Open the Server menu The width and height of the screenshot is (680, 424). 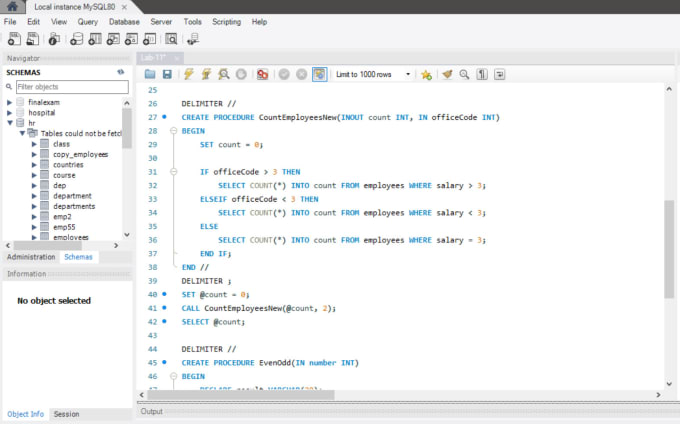[161, 22]
